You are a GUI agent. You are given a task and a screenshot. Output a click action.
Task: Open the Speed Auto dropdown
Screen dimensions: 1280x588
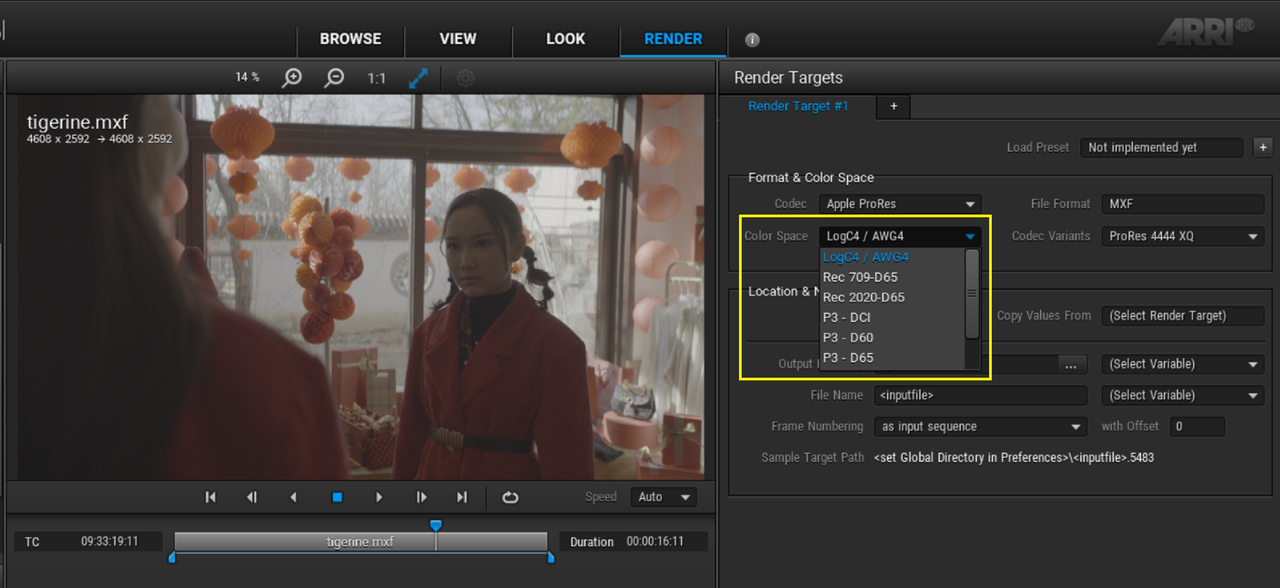point(663,497)
